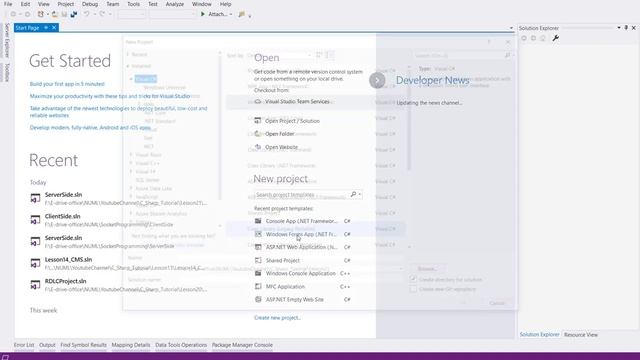Image resolution: width=640 pixels, height=360 pixels.
Task: Switch to Package Manager Console tab
Action: tap(242, 345)
